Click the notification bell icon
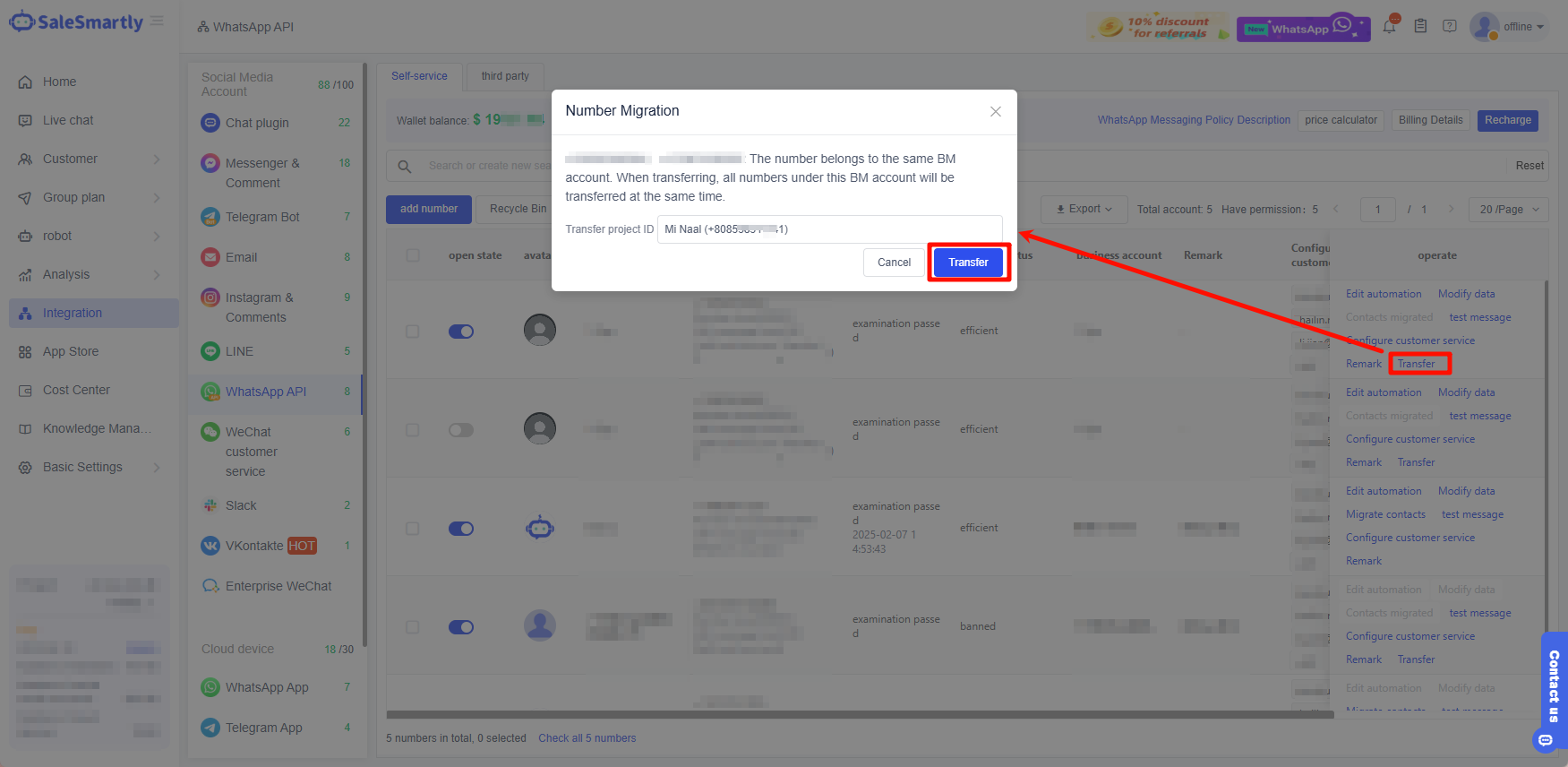 pos(1389,26)
